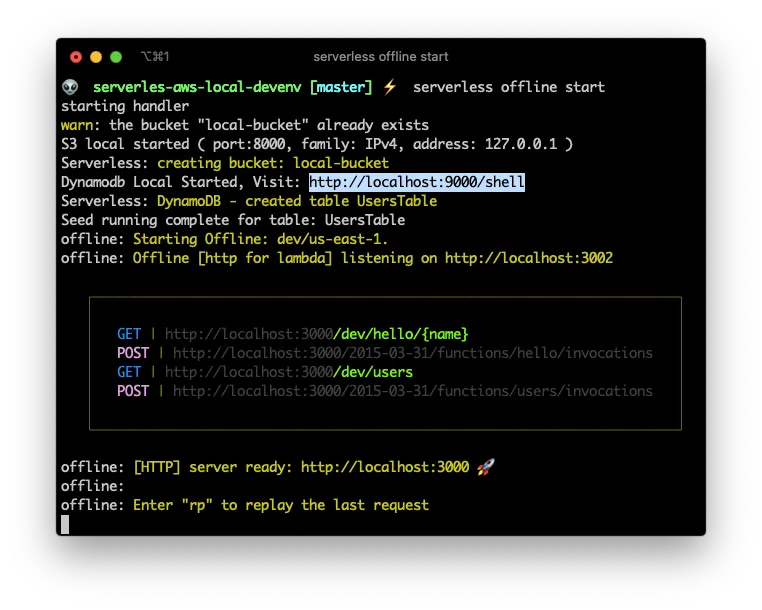Viewport: 762px width, 610px height.
Task: Click the yellow 'warn' label
Action: 77,125
